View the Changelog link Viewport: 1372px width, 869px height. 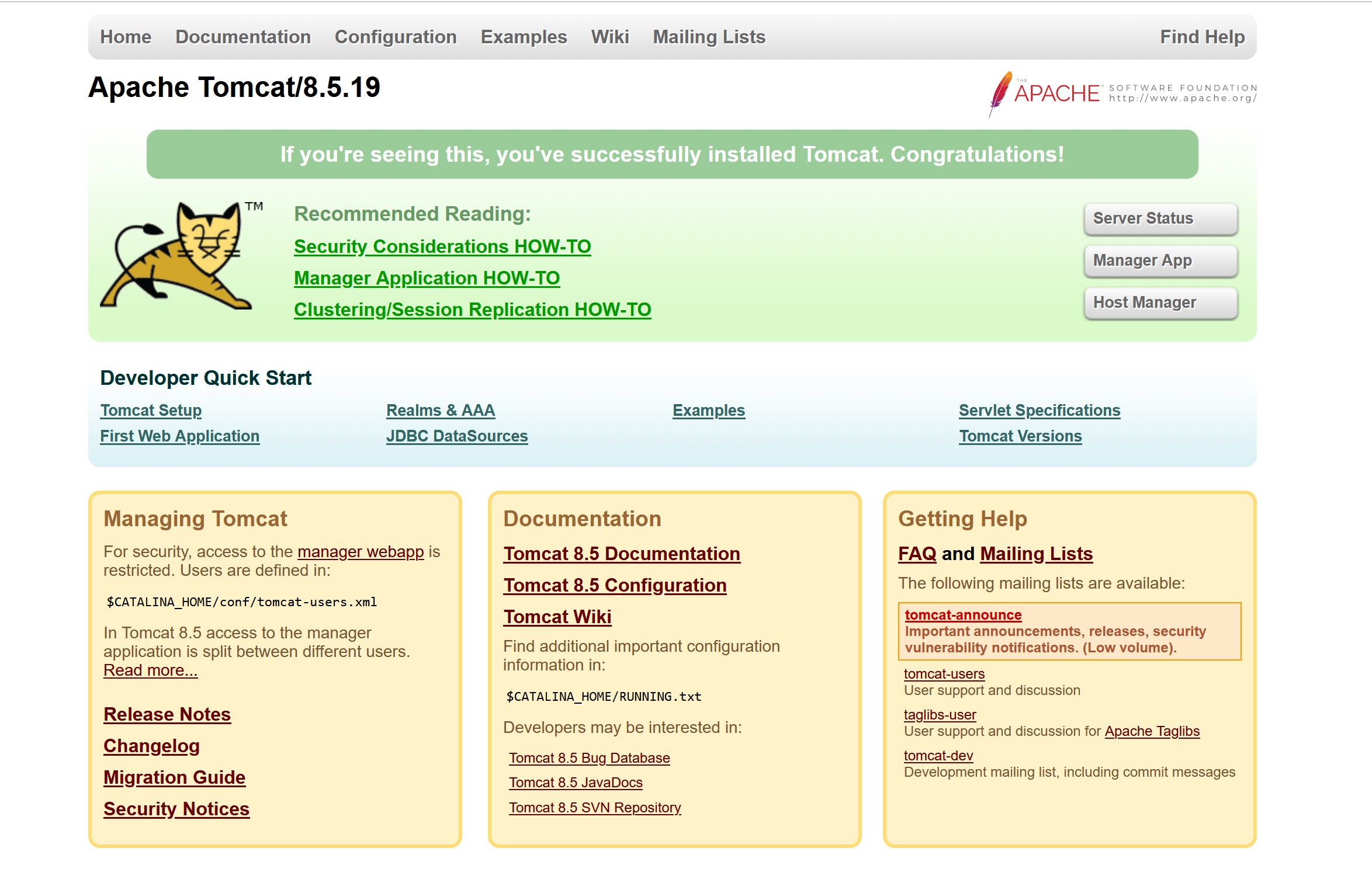click(x=151, y=746)
